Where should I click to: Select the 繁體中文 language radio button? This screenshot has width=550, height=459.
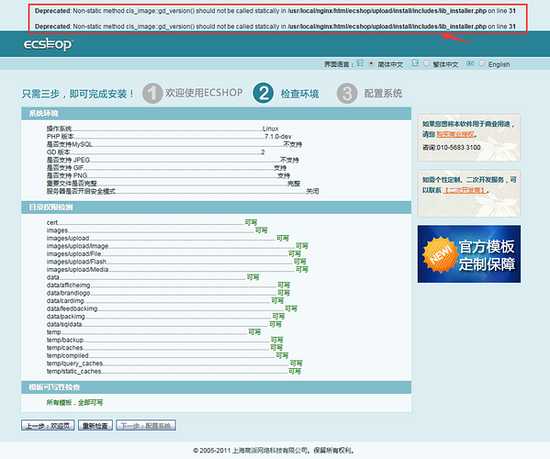tap(427, 64)
